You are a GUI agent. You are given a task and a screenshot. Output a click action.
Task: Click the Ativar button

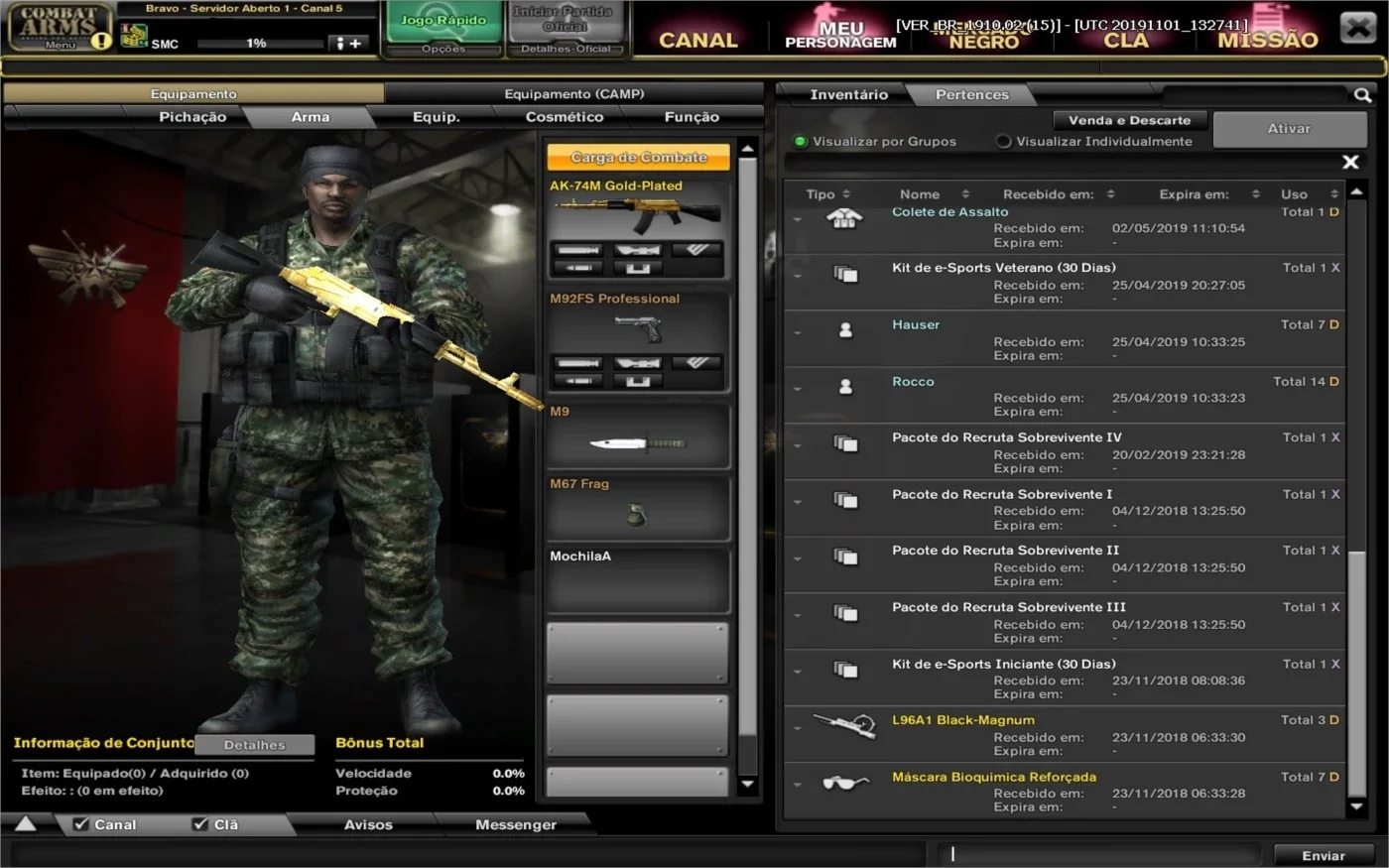coord(1289,129)
